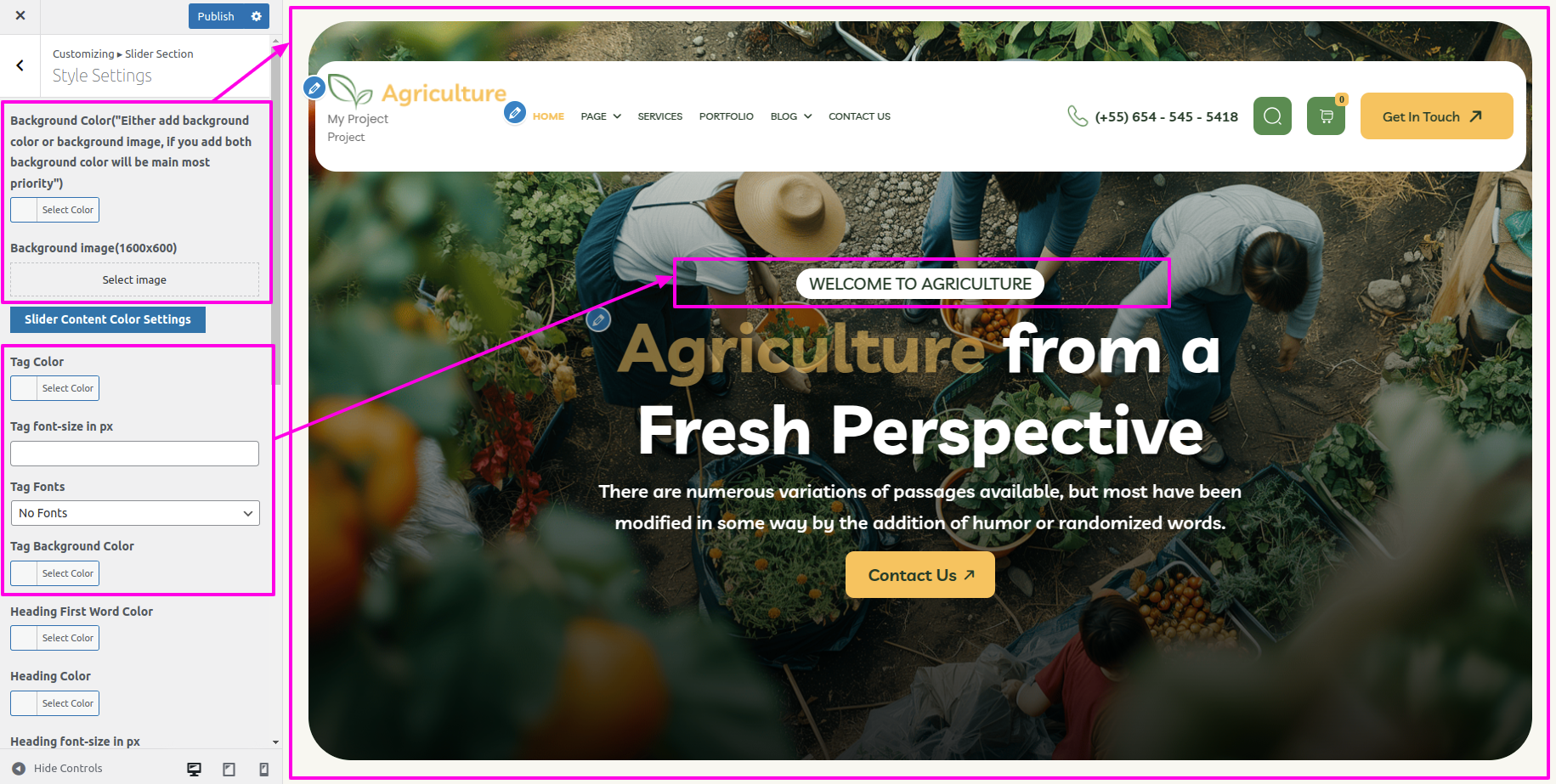Select Color for Tag Background Color
The width and height of the screenshot is (1556, 784).
tap(55, 573)
